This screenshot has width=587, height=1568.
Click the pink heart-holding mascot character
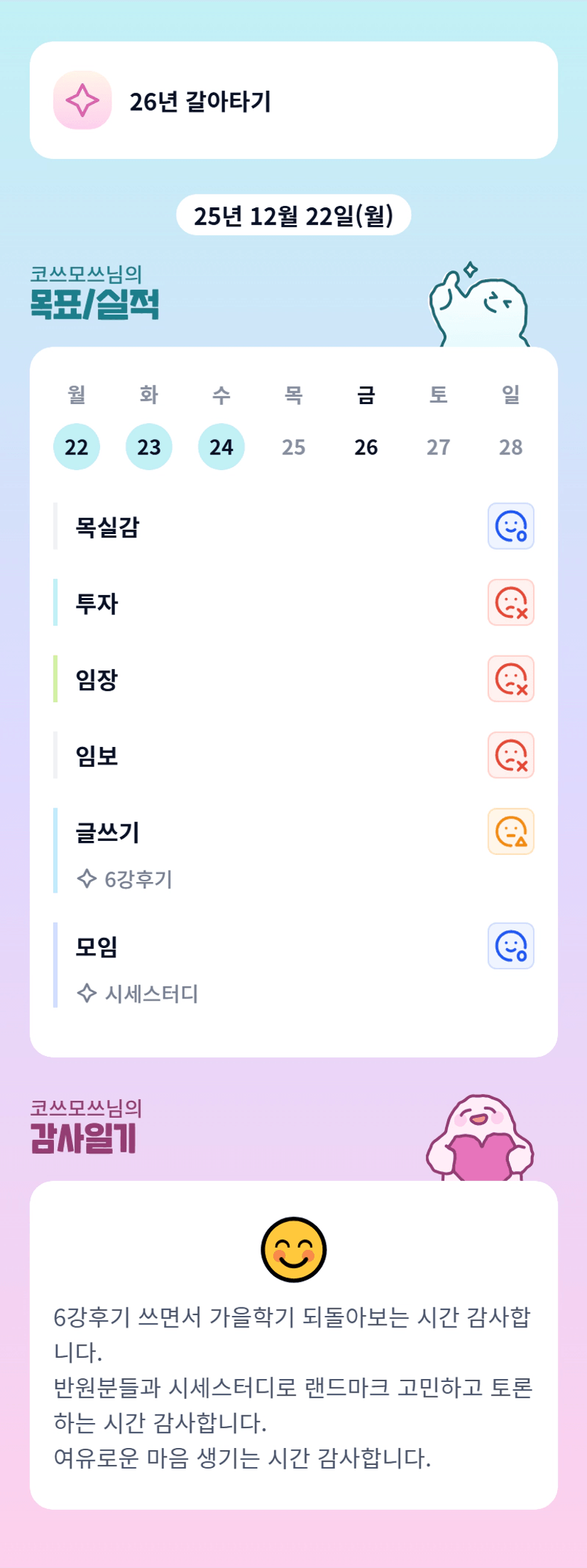(x=480, y=1138)
